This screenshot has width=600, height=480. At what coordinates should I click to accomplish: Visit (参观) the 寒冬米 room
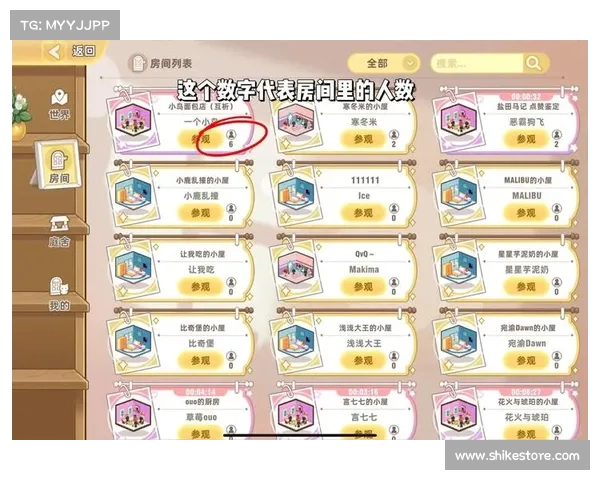click(x=363, y=139)
